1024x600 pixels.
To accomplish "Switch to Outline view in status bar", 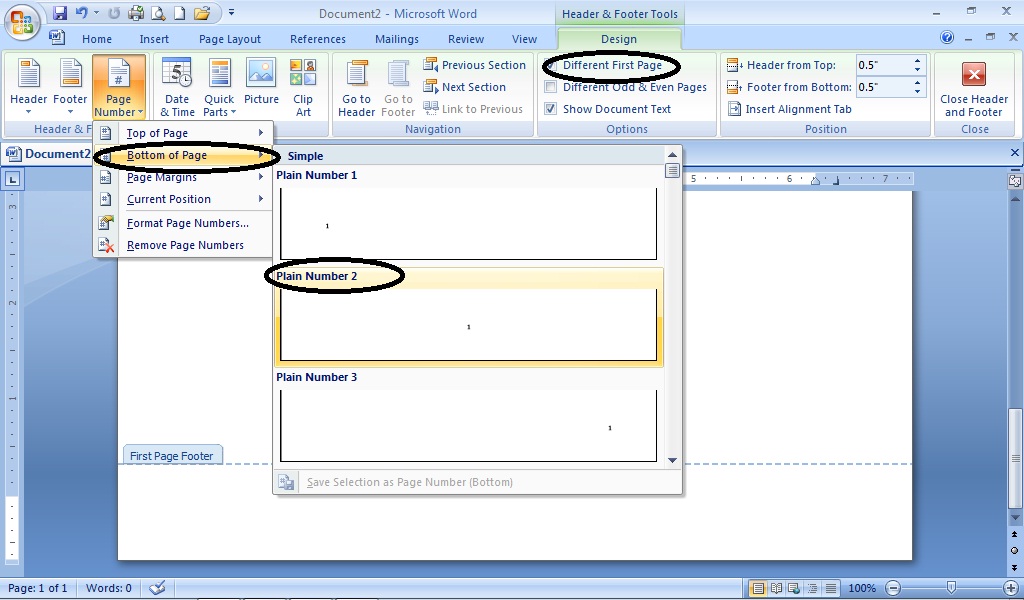I will tap(812, 588).
